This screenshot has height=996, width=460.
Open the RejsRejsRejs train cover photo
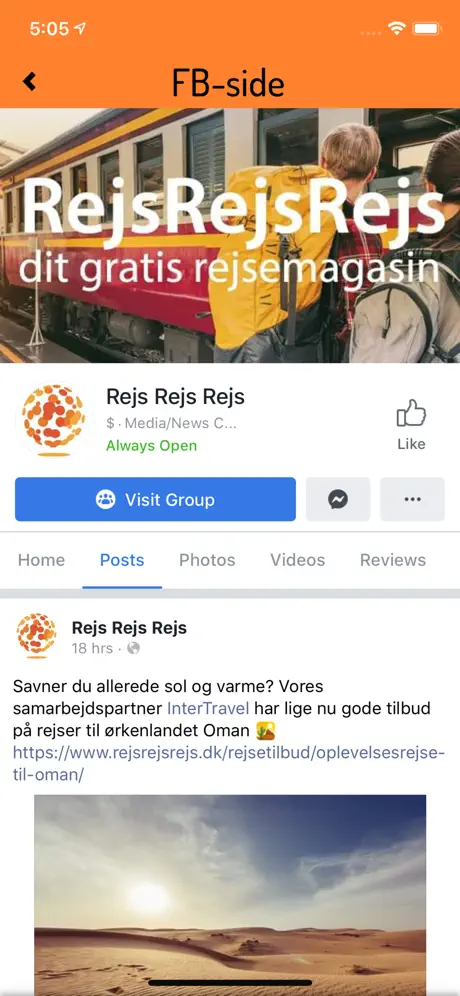pyautogui.click(x=230, y=236)
